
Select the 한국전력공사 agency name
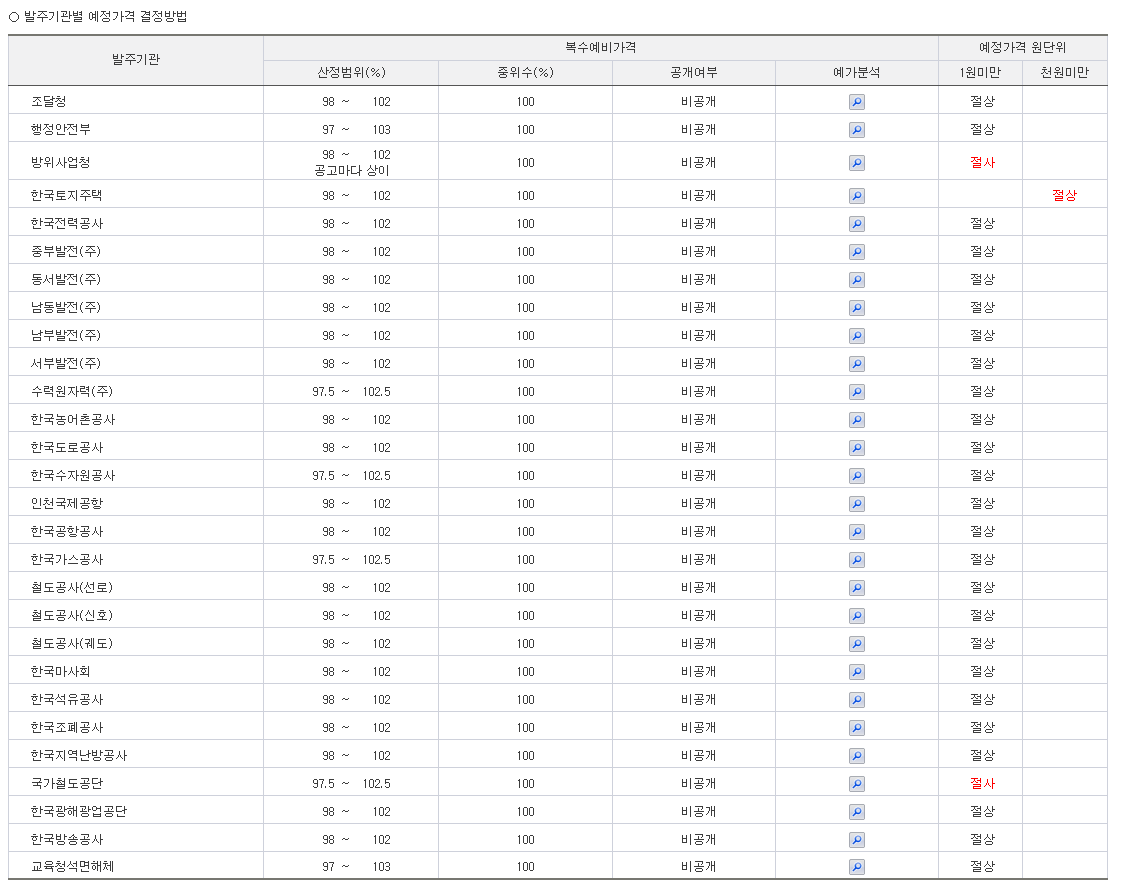66,223
